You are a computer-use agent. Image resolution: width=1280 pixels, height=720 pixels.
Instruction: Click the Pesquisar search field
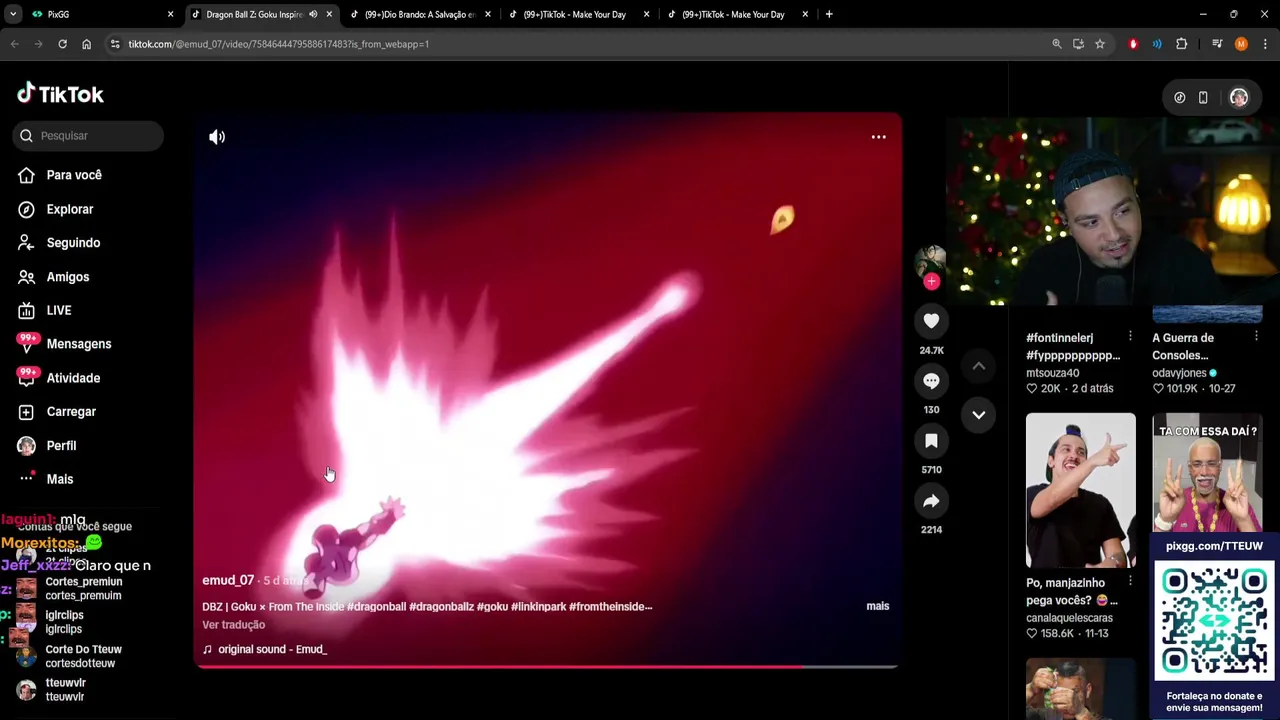88,136
